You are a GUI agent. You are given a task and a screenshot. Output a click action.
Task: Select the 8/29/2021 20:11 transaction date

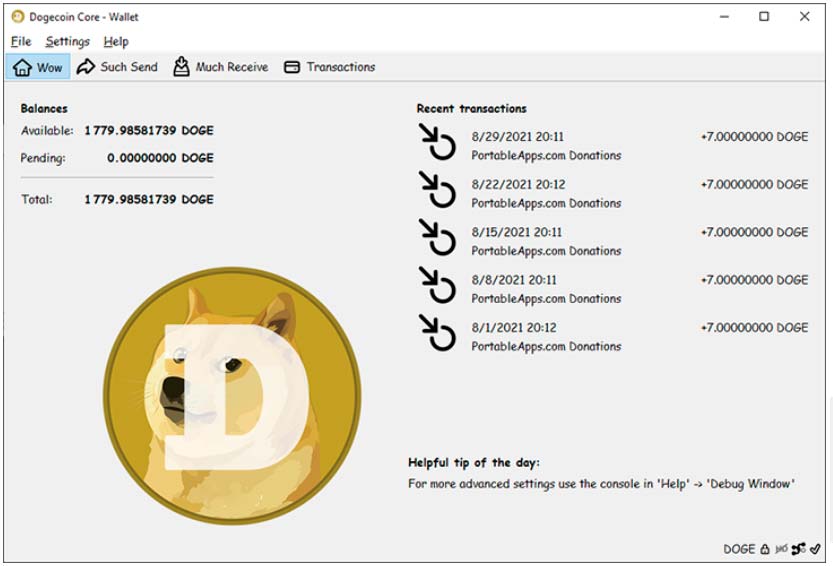pyautogui.click(x=517, y=137)
